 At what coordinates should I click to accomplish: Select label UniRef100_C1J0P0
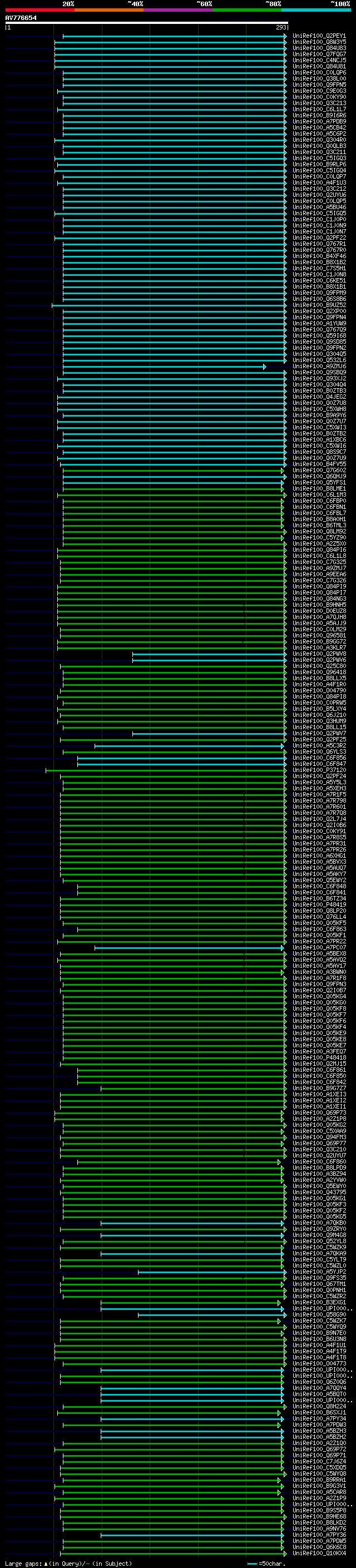319,220
